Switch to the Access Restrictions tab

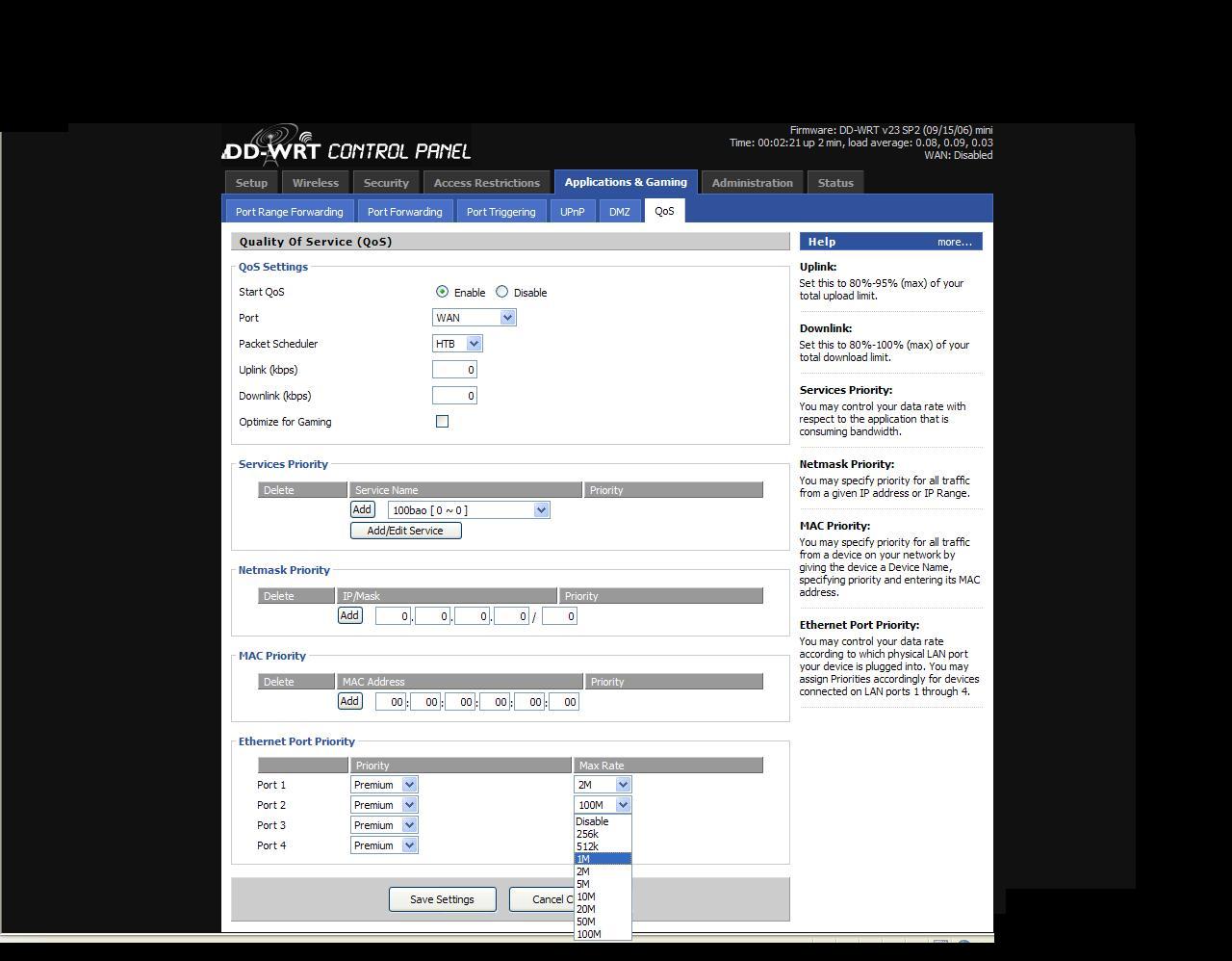point(486,183)
